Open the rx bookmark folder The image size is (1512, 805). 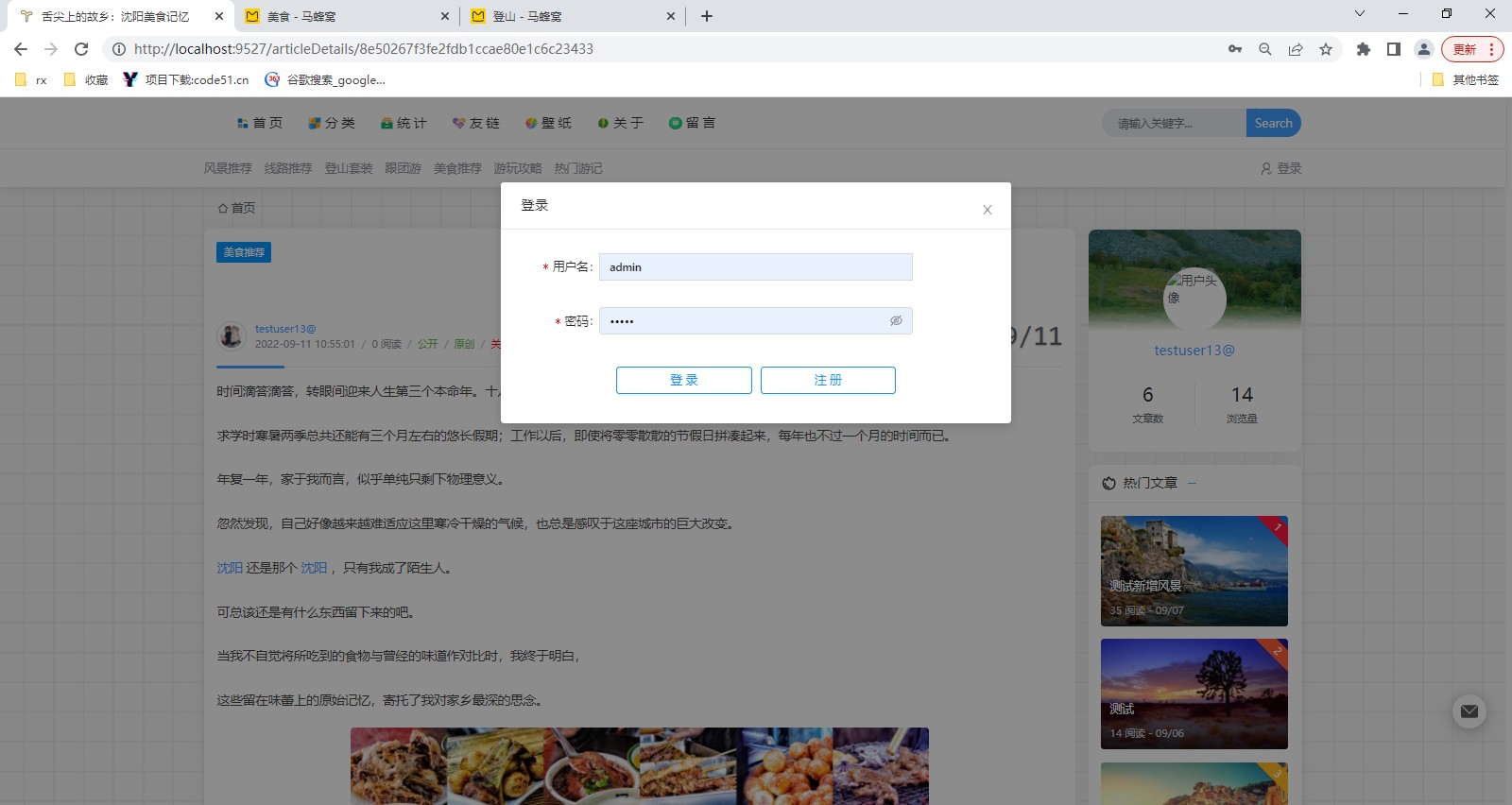(x=31, y=79)
